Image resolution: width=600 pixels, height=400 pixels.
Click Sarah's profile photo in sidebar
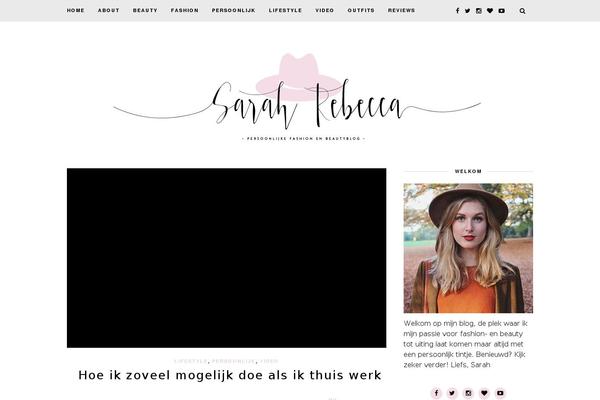point(468,248)
